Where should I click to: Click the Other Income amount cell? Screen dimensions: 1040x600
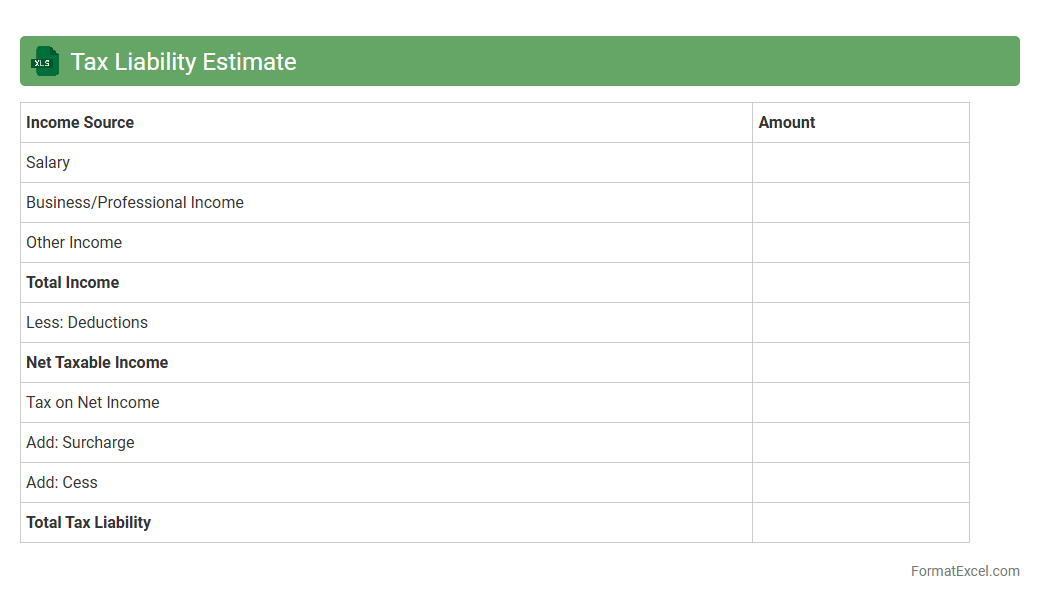pos(860,242)
